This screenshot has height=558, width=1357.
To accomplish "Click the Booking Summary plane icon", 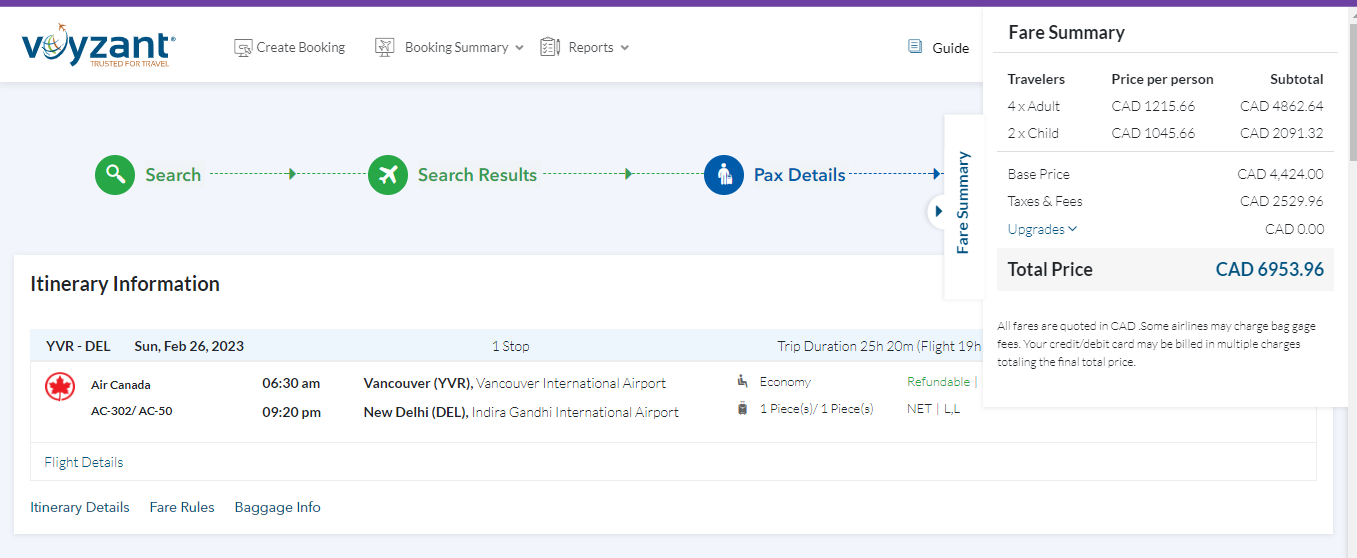I will coord(385,47).
